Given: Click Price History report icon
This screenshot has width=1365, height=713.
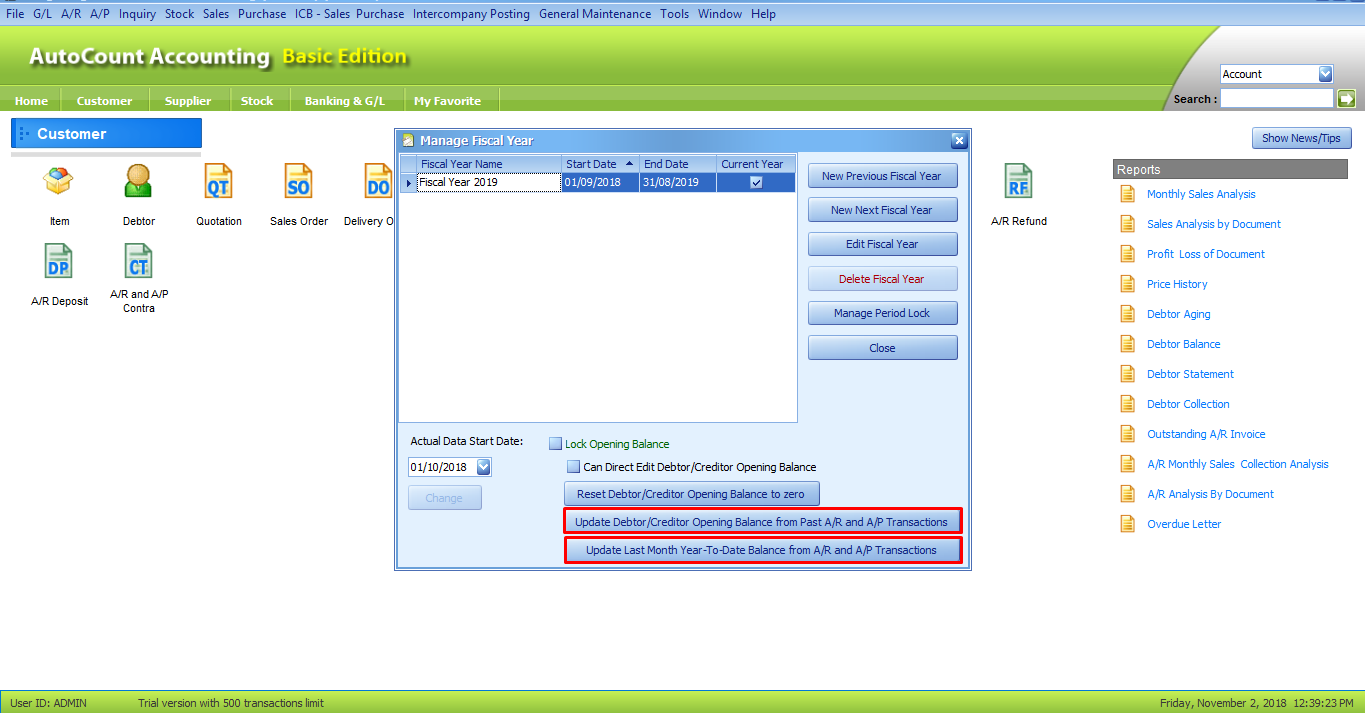Looking at the screenshot, I should 1128,284.
